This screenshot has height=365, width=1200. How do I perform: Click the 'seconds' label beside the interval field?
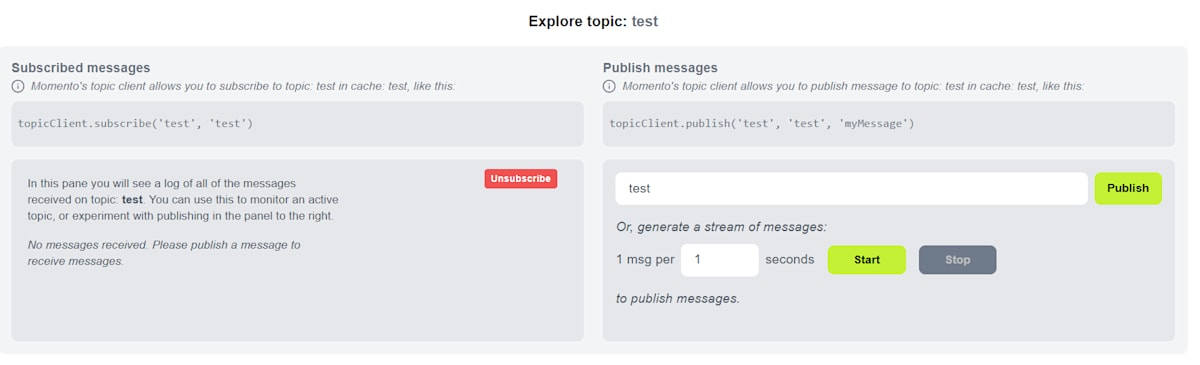click(789, 260)
